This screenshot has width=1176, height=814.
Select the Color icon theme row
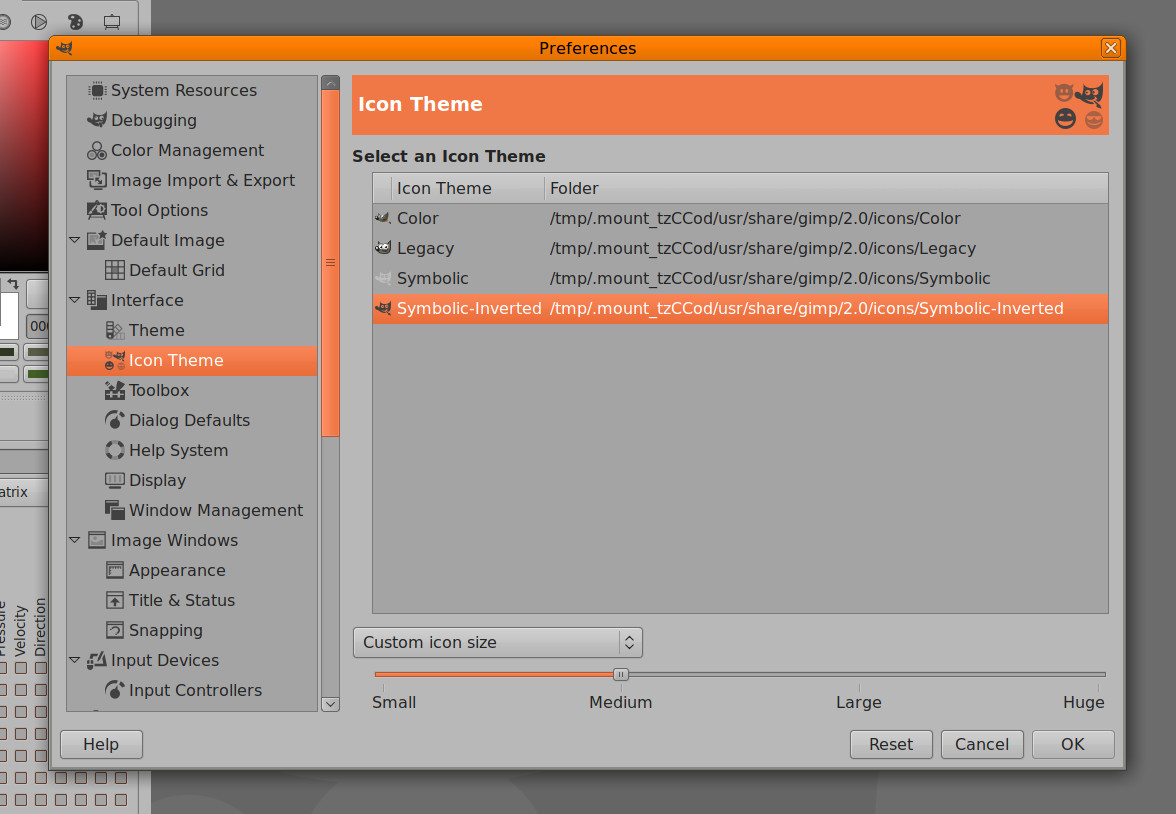click(x=740, y=218)
